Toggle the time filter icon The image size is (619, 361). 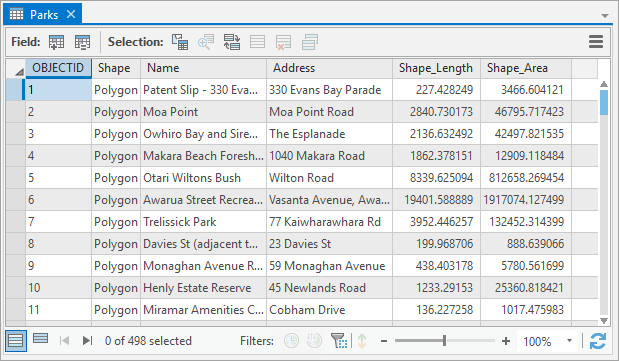(291, 340)
